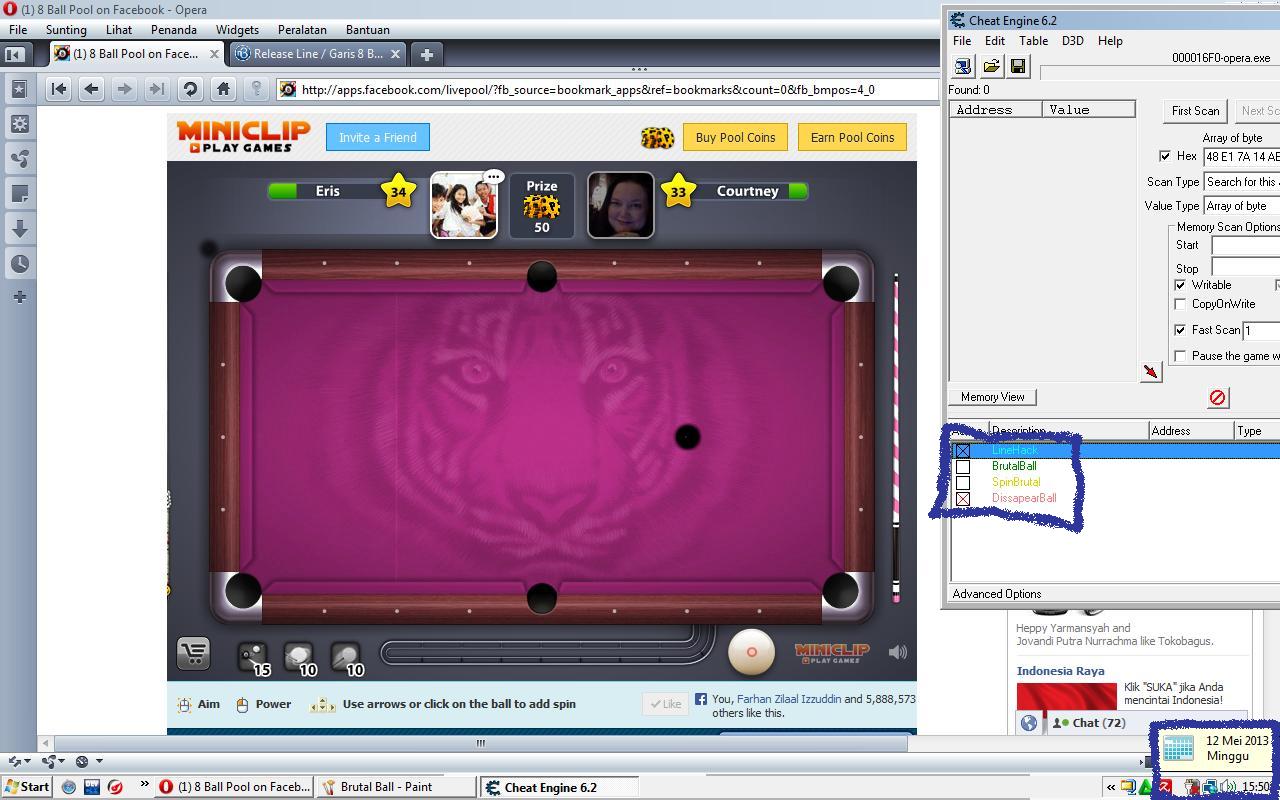Open the Opera Widgets menu
1280x800 pixels.
point(237,30)
